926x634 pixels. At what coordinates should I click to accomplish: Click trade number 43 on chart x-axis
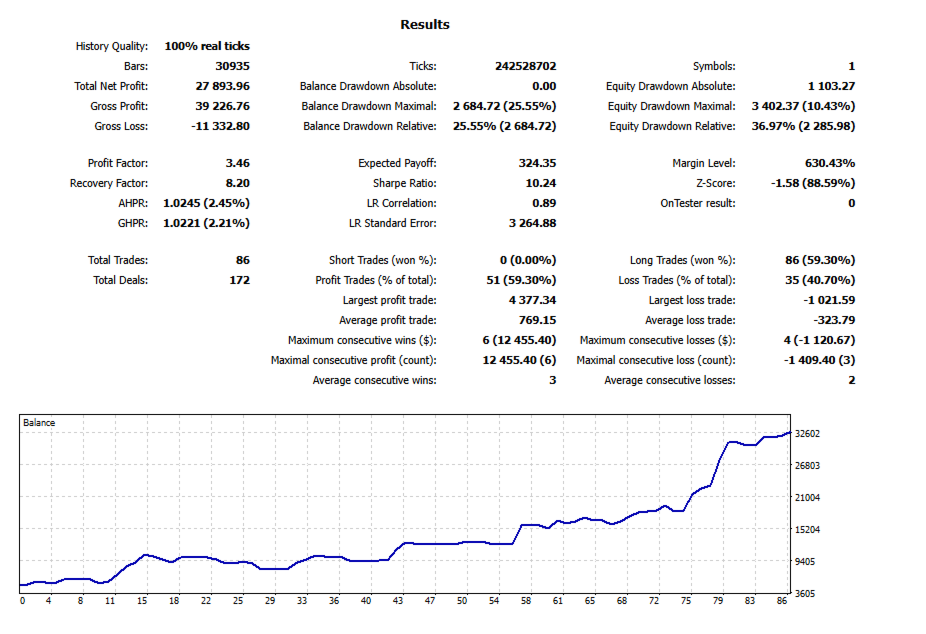pyautogui.click(x=398, y=601)
